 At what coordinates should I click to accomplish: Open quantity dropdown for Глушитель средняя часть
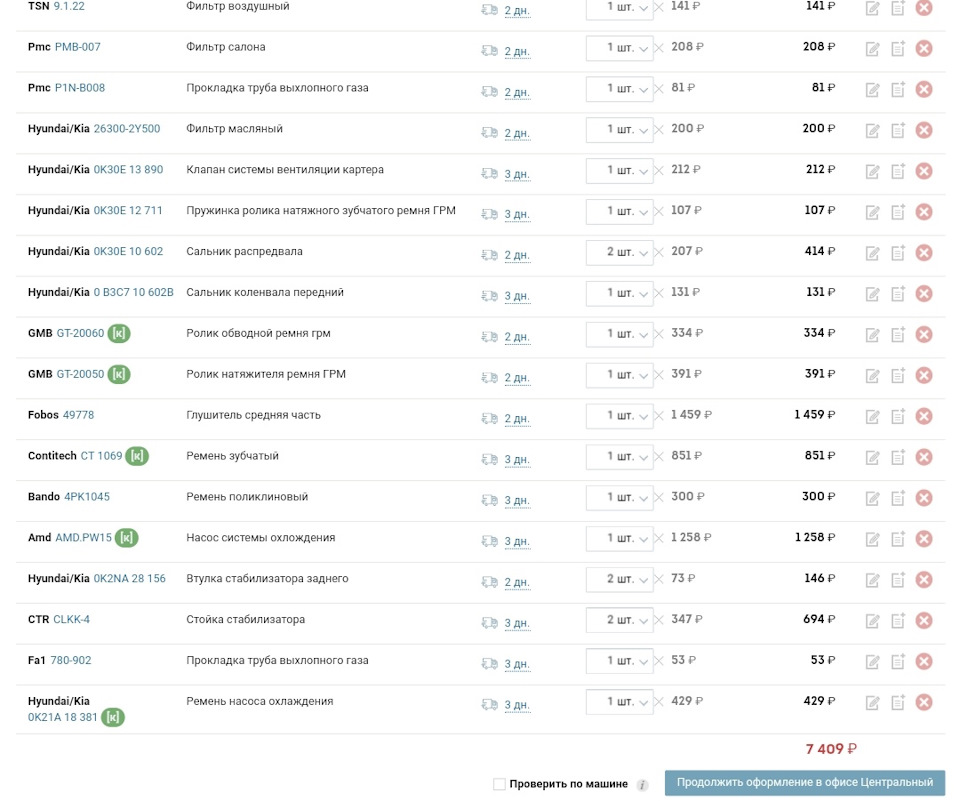[x=620, y=416]
